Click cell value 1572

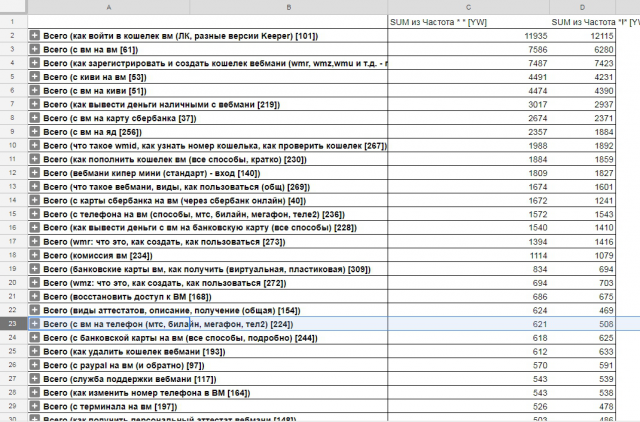point(538,214)
